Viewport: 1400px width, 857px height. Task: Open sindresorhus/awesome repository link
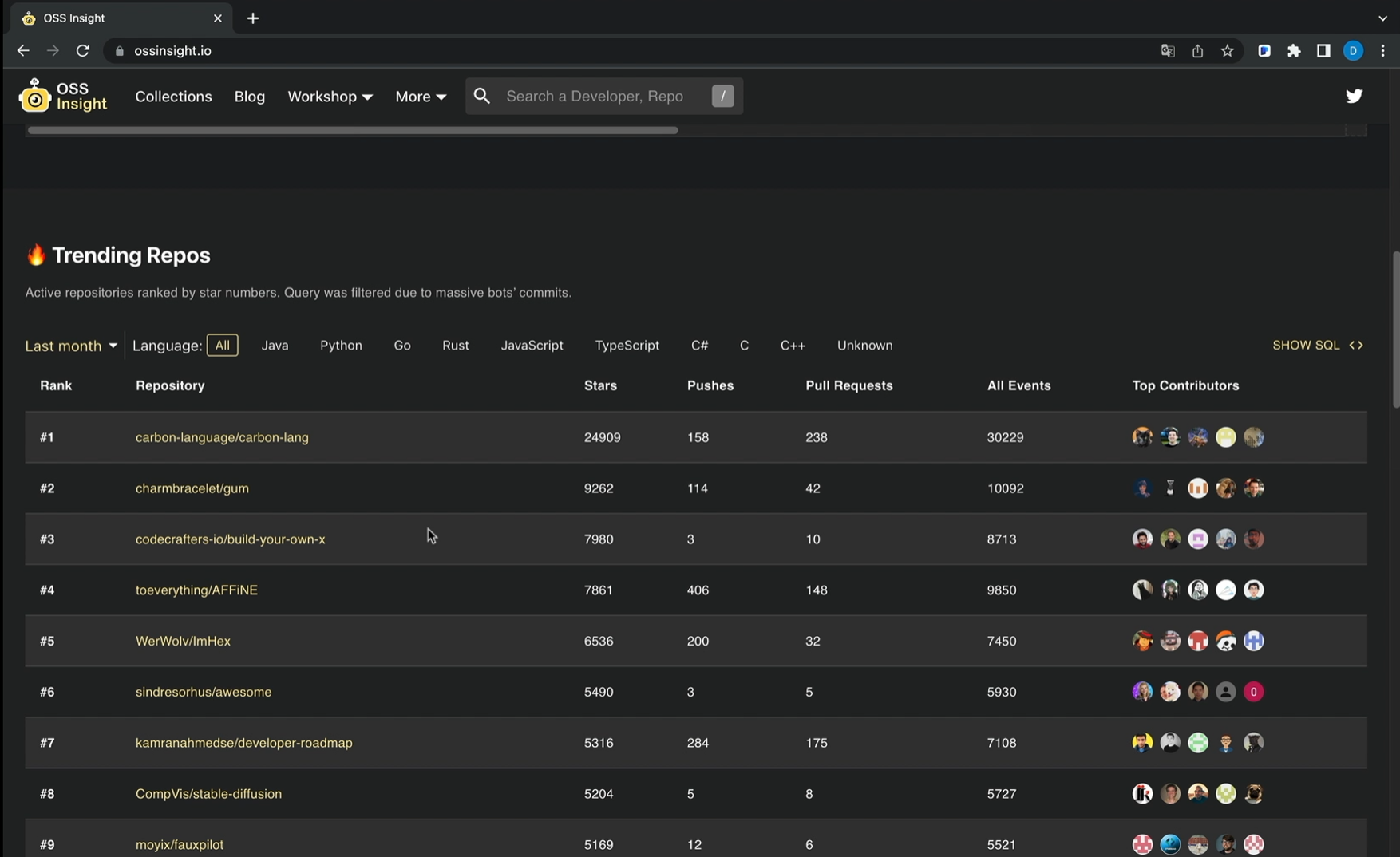(204, 692)
